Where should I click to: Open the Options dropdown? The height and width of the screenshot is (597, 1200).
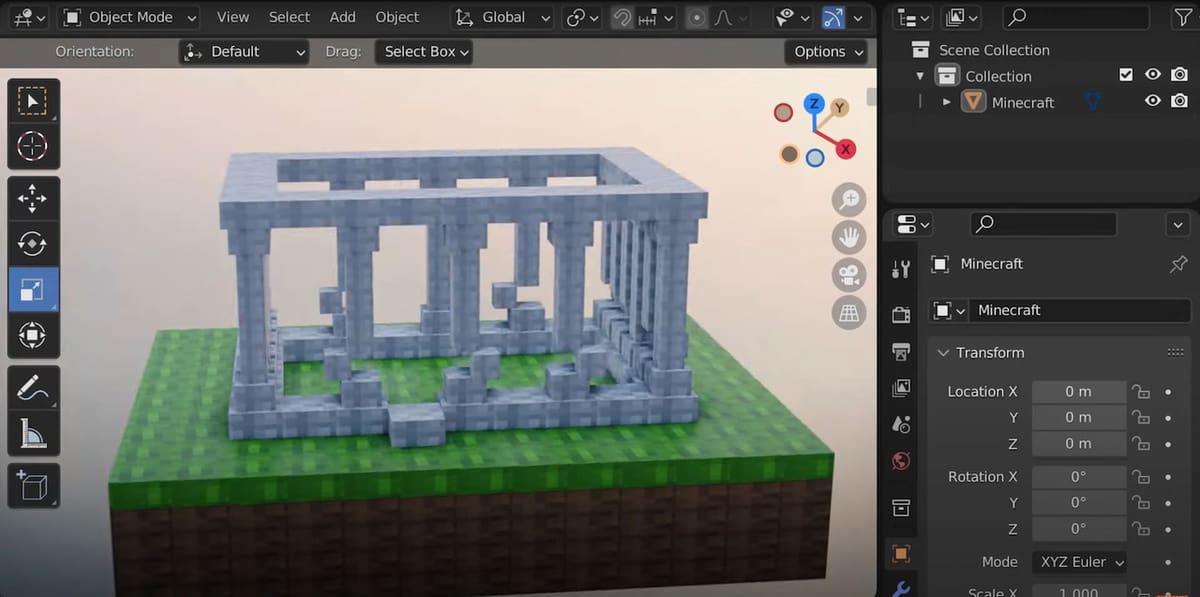pos(828,52)
